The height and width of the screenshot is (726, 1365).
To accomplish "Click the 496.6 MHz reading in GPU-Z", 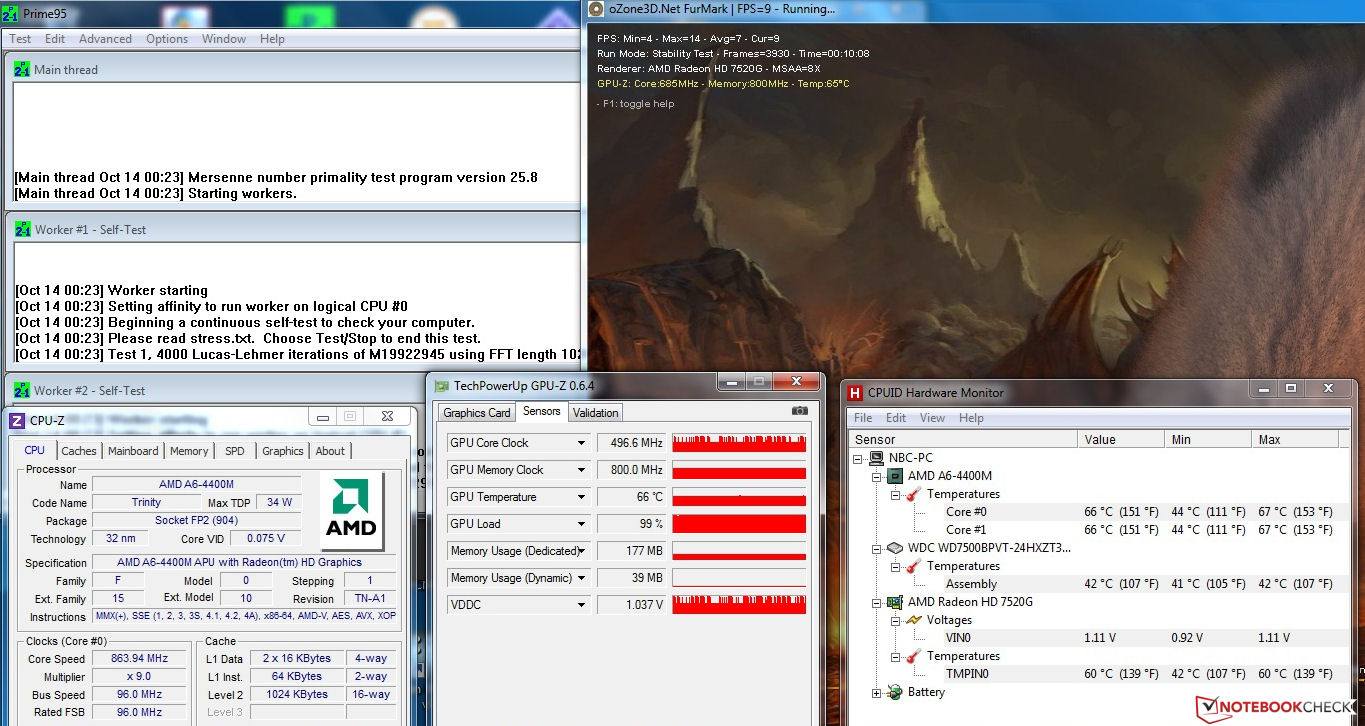I will click(631, 443).
